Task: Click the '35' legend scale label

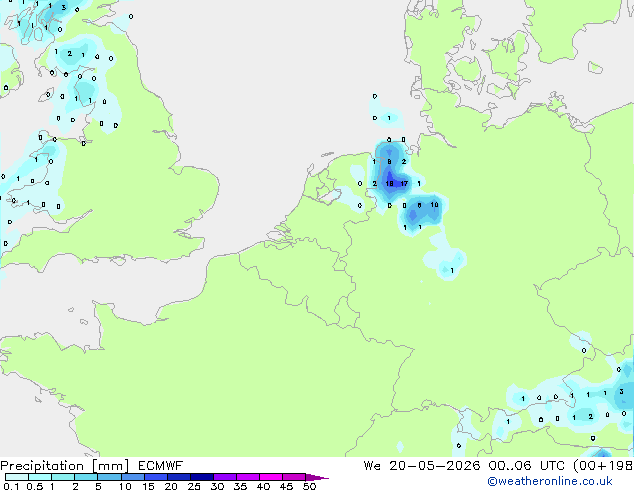Action: [x=240, y=486]
